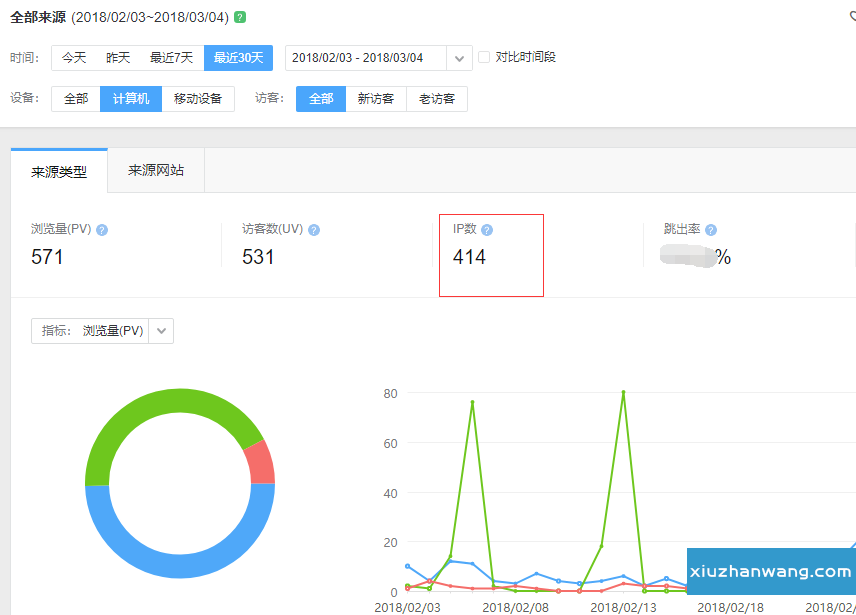Click the red segment of donut chart
The image size is (856, 615).
pyautogui.click(x=261, y=462)
